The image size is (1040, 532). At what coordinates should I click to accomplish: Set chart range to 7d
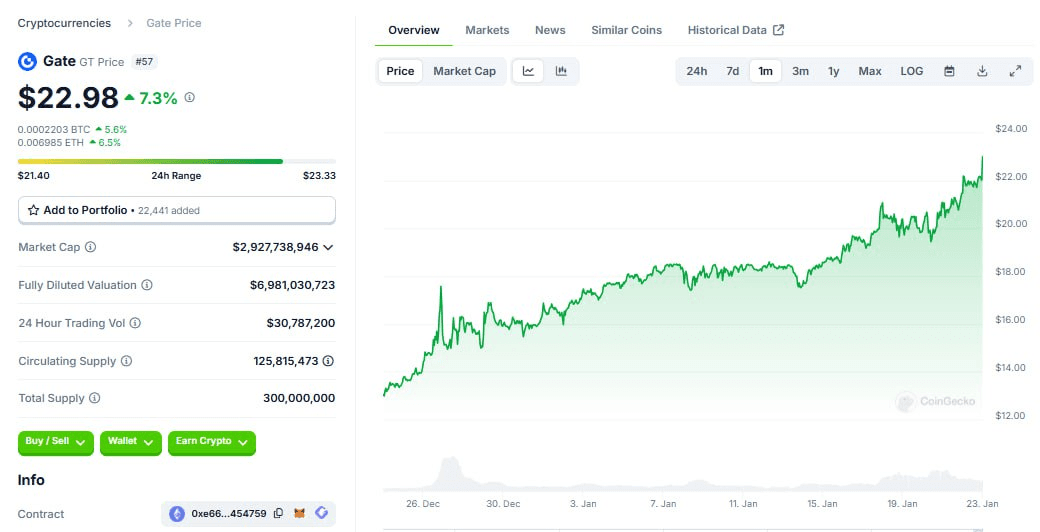(x=732, y=71)
